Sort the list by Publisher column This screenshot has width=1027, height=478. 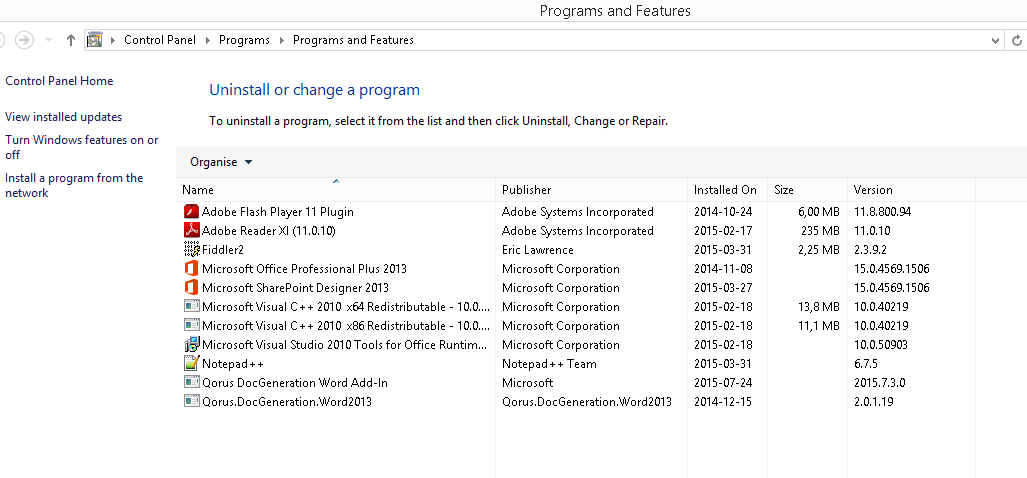coord(591,189)
